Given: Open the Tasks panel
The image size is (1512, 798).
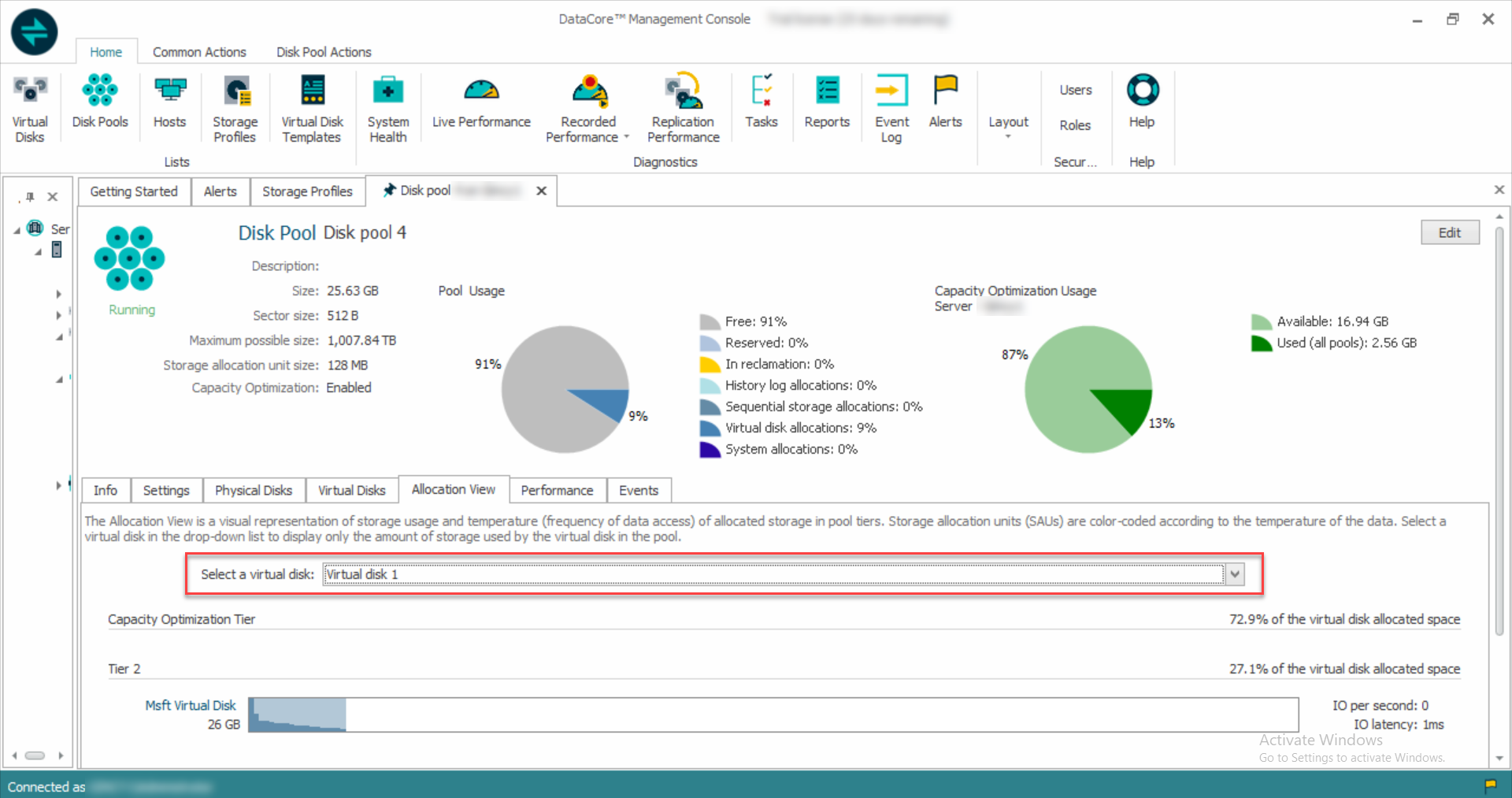Looking at the screenshot, I should pyautogui.click(x=762, y=102).
